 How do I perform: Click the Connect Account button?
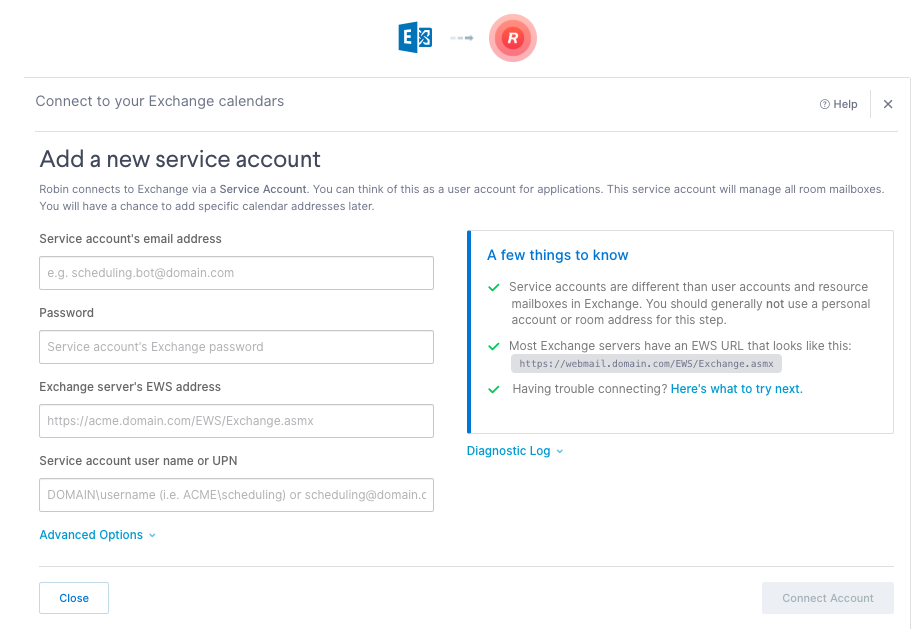click(827, 598)
